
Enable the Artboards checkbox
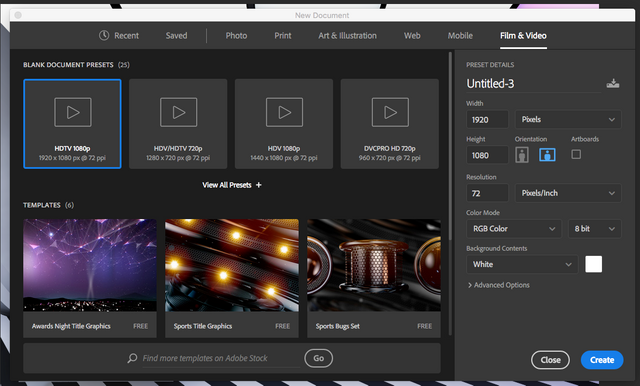[x=576, y=154]
